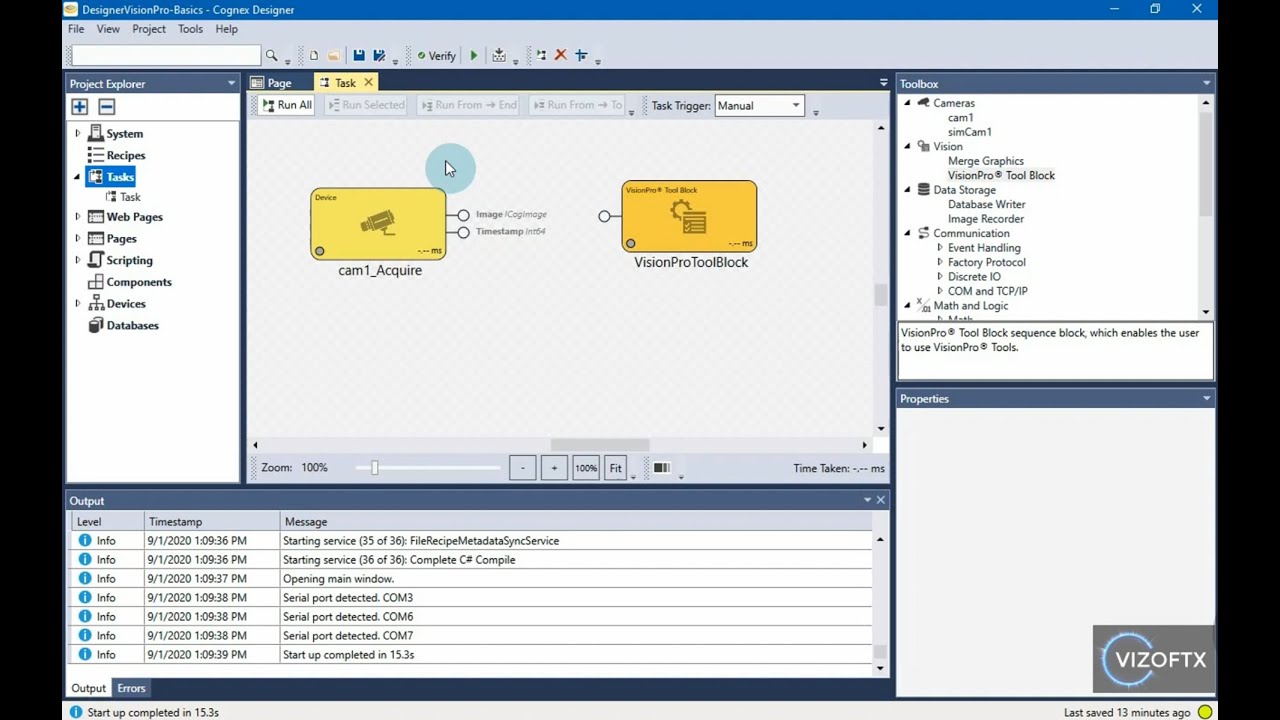Screen dimensions: 1280x720
Task: Open the Properties panel options dropdown
Action: tap(1206, 399)
